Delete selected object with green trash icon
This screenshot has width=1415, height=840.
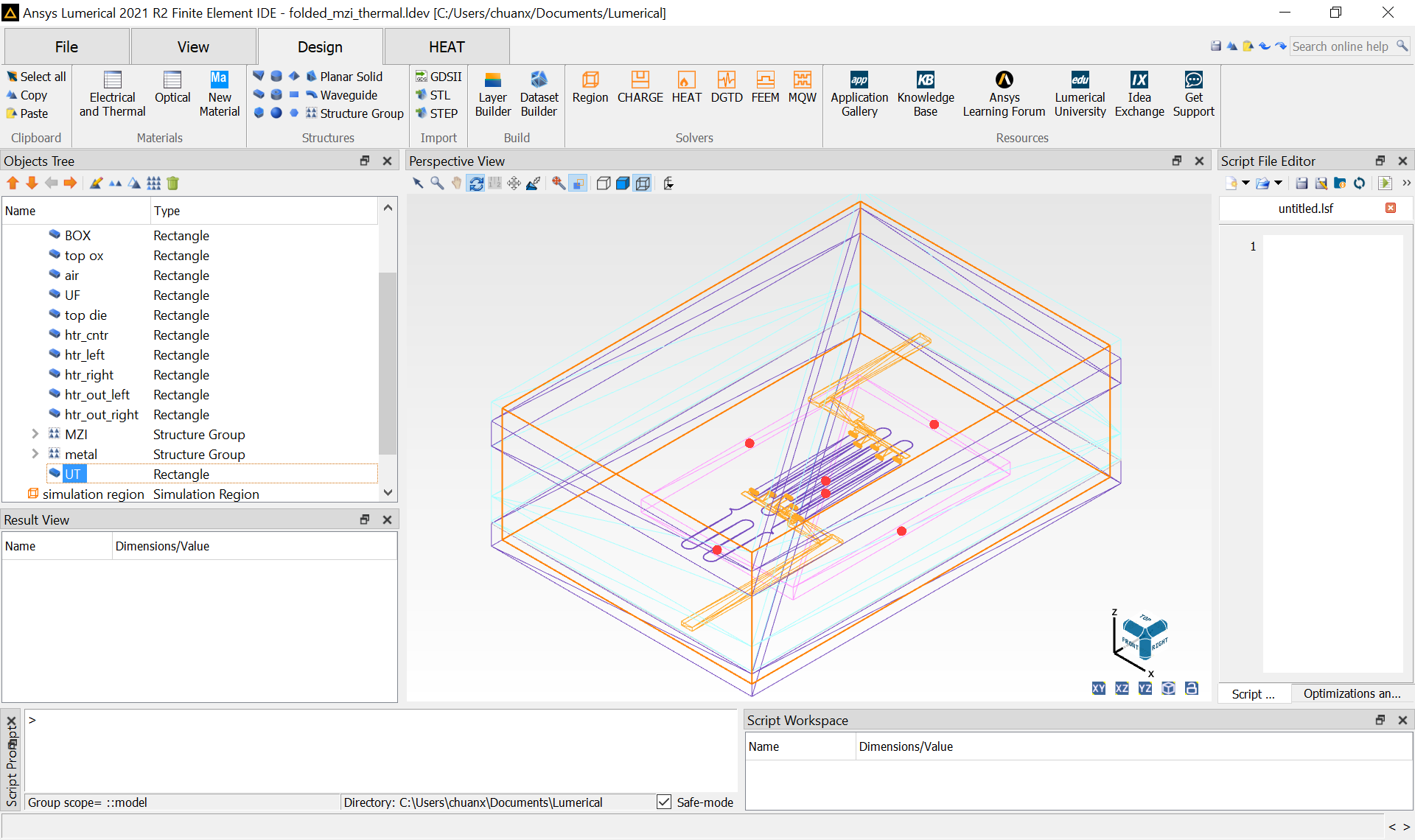[x=173, y=183]
